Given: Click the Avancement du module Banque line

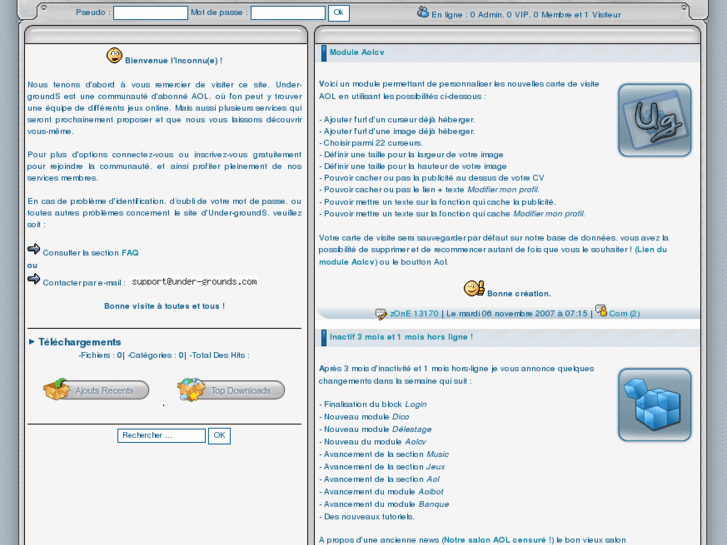Looking at the screenshot, I should (x=384, y=504).
